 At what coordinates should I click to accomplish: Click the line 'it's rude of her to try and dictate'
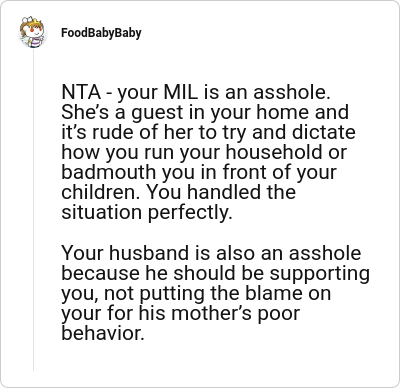click(209, 132)
